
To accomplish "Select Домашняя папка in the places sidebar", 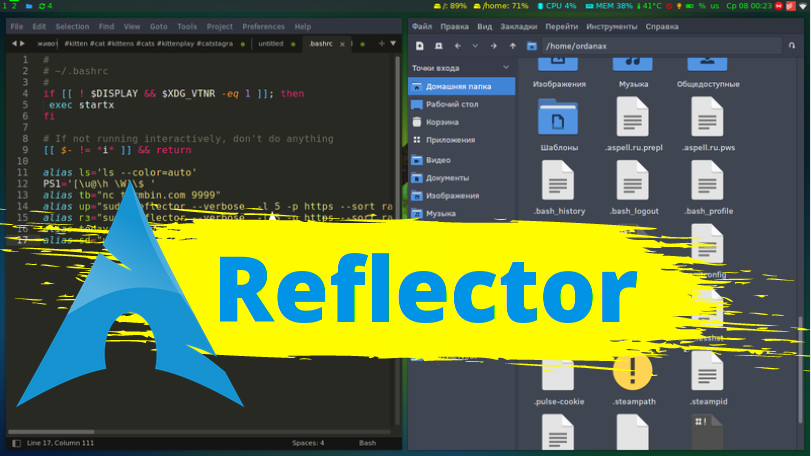I will click(462, 86).
